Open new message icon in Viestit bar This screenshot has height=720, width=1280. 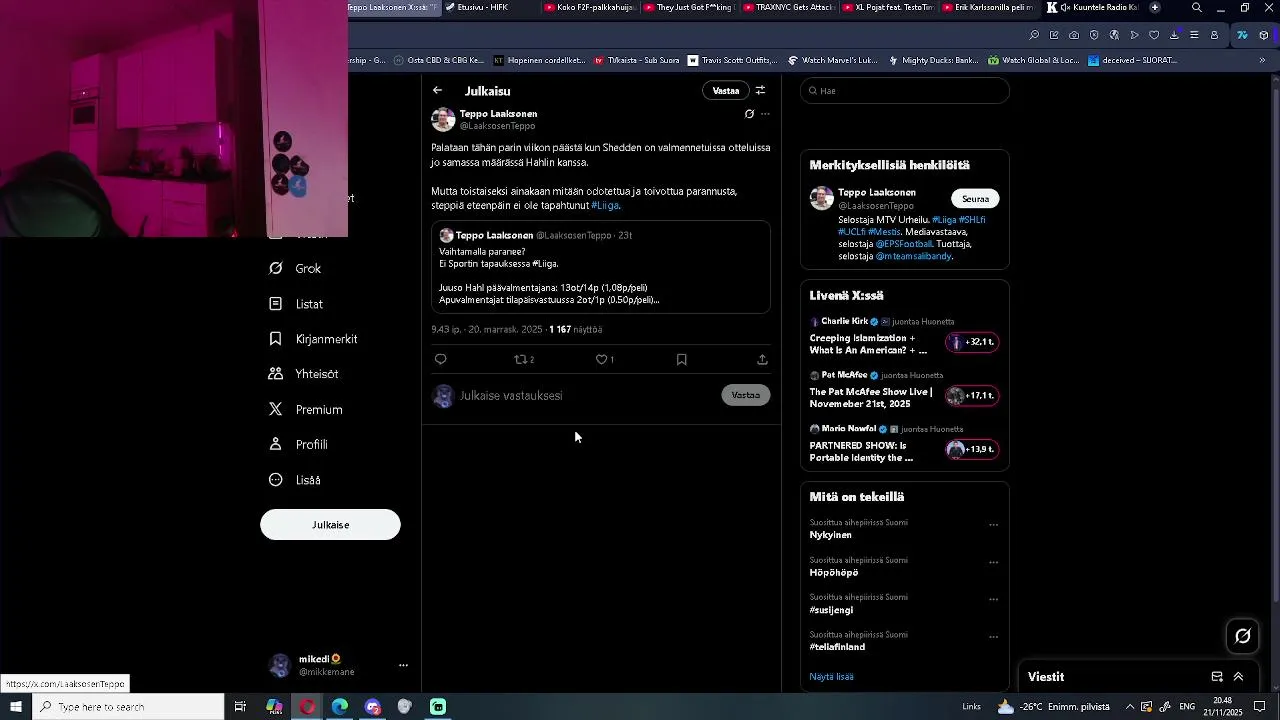point(1217,677)
